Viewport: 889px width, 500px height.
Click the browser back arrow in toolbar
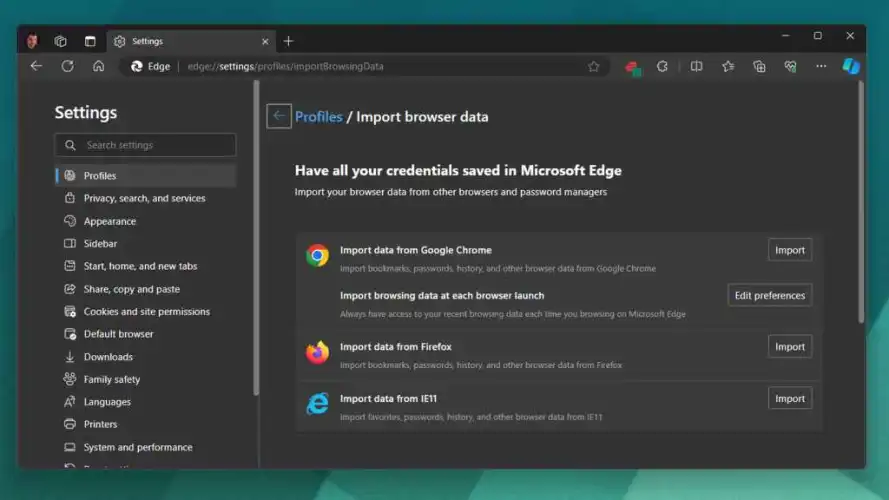pyautogui.click(x=36, y=66)
